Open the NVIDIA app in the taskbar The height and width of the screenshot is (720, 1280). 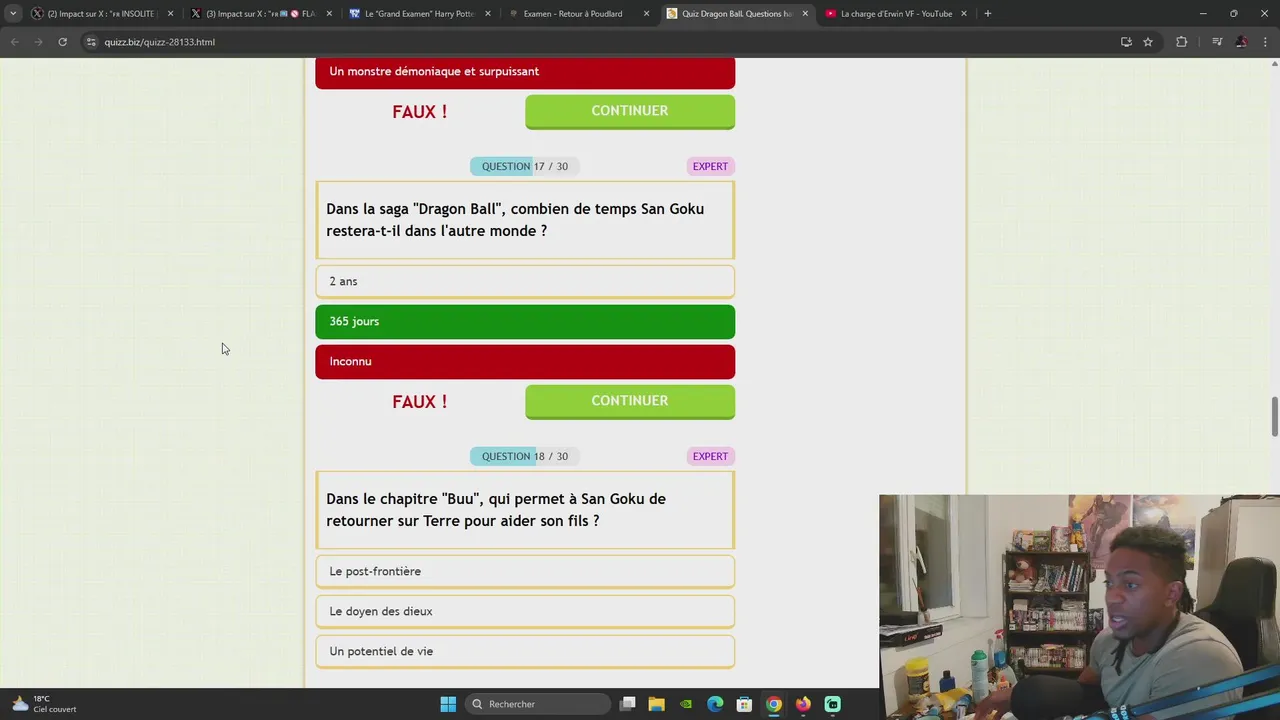[x=686, y=704]
